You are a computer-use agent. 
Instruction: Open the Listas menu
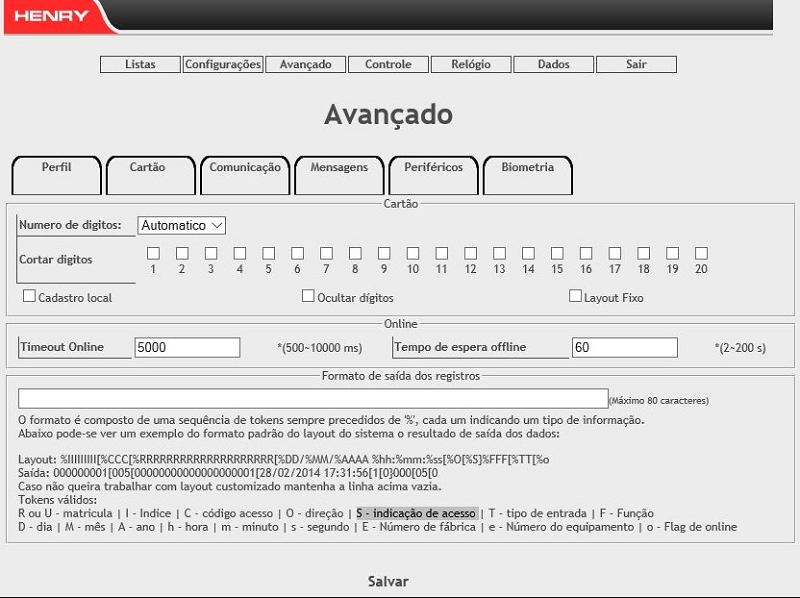click(x=140, y=64)
